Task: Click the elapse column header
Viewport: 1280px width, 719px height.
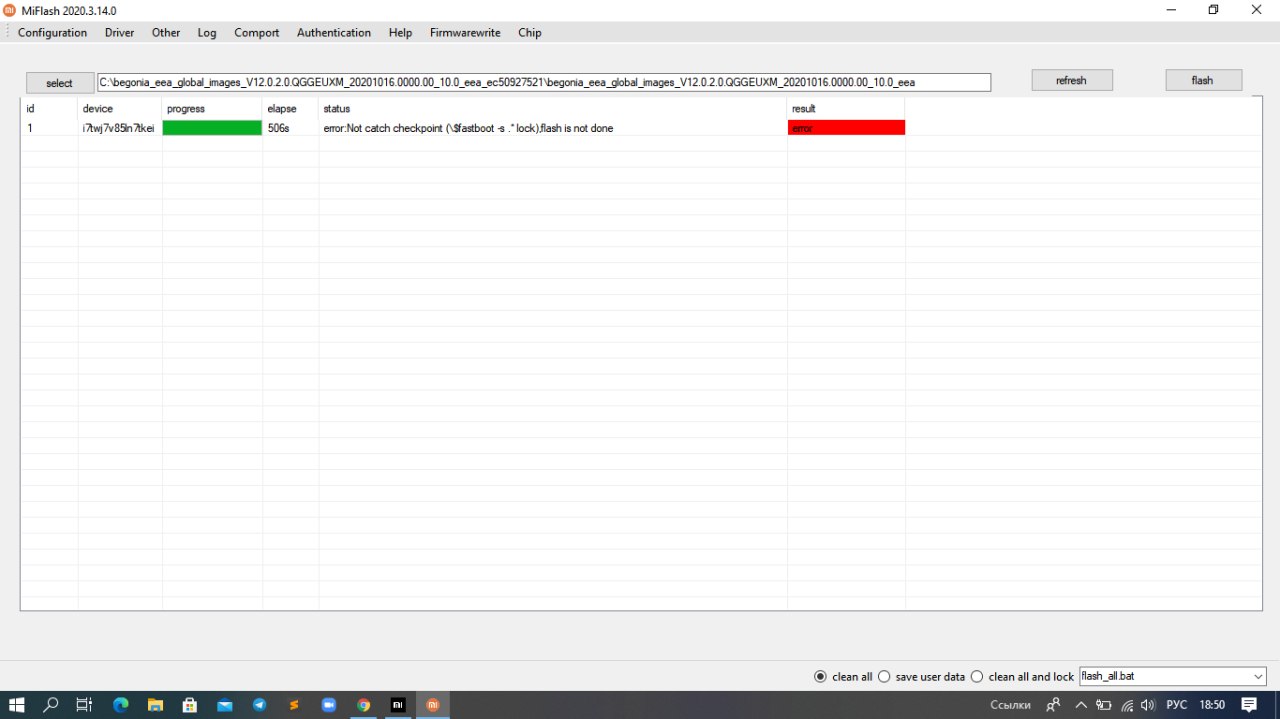Action: (291, 108)
